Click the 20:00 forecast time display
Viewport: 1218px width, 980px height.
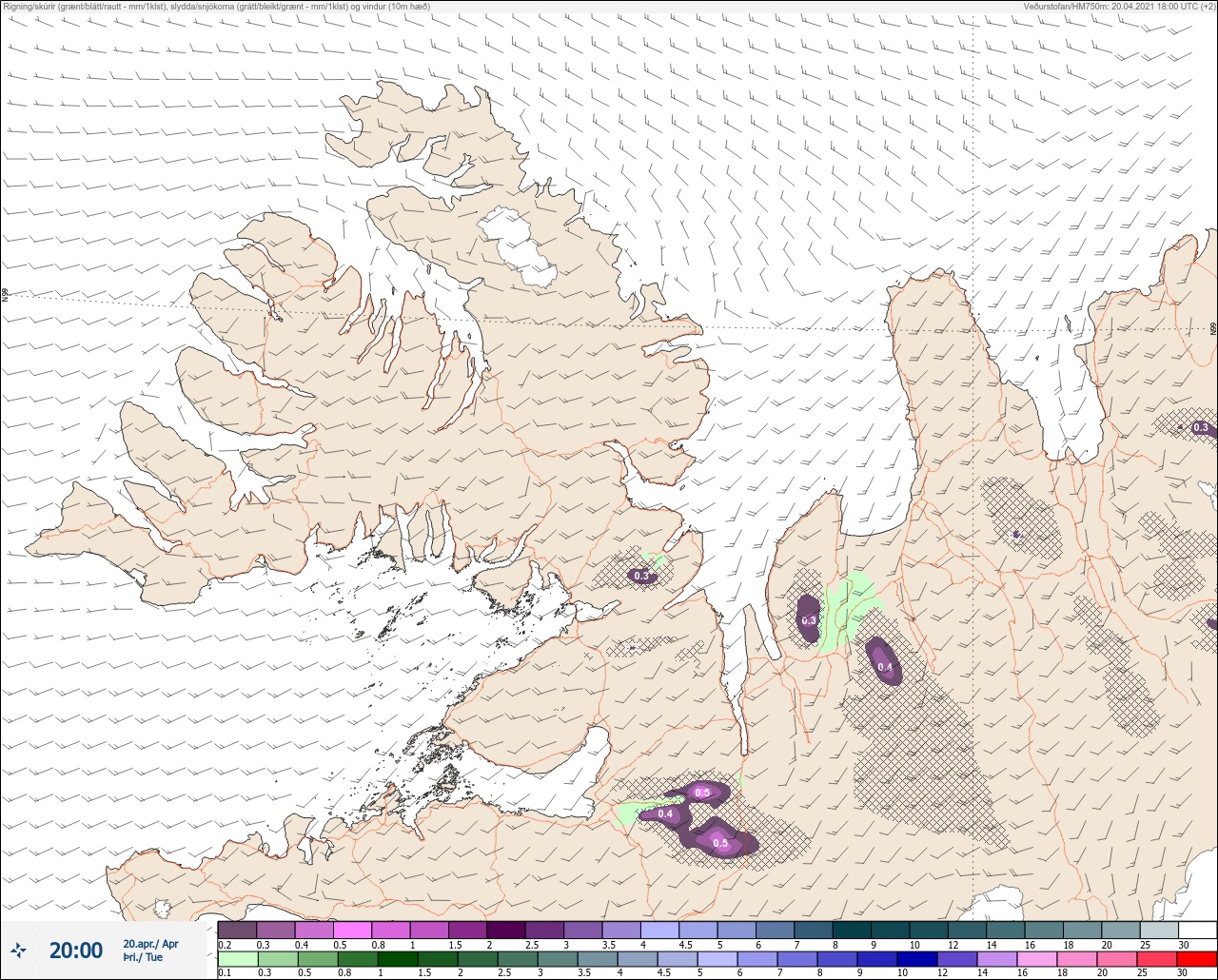point(76,950)
